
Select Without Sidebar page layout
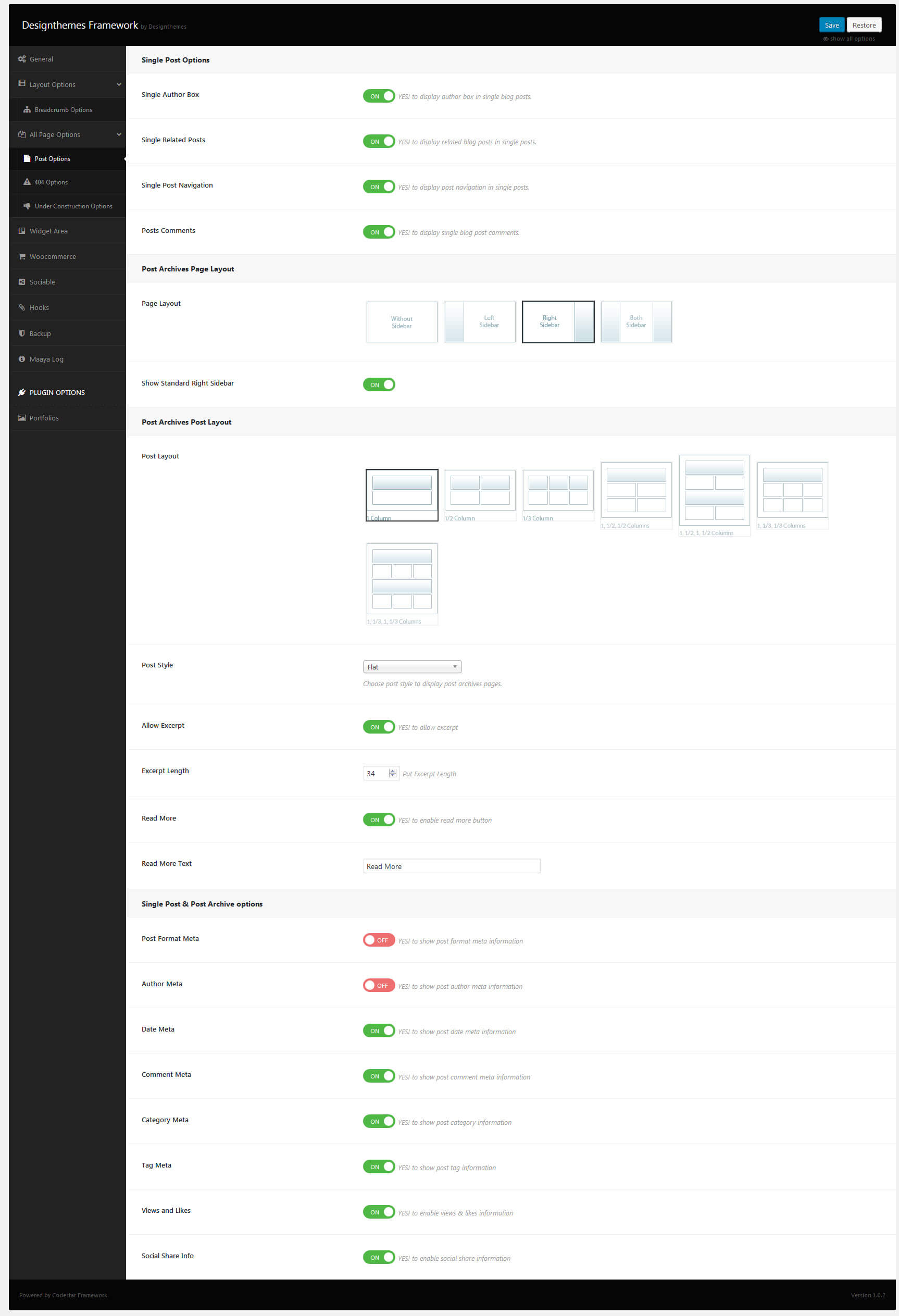pyautogui.click(x=402, y=321)
